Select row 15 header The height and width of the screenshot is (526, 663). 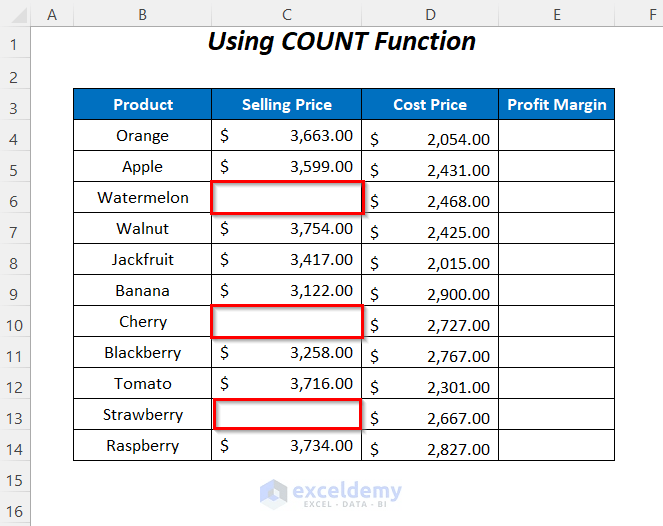point(15,477)
